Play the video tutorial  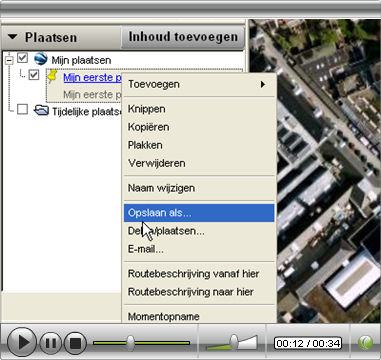[22, 342]
